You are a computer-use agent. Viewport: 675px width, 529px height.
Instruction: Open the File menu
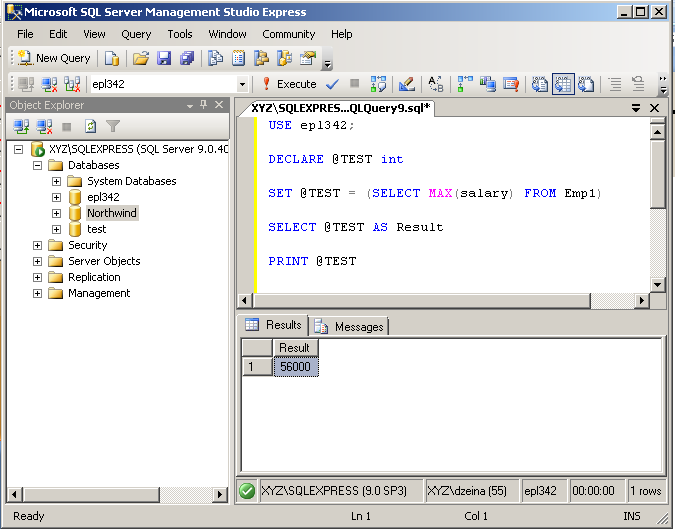(25, 34)
